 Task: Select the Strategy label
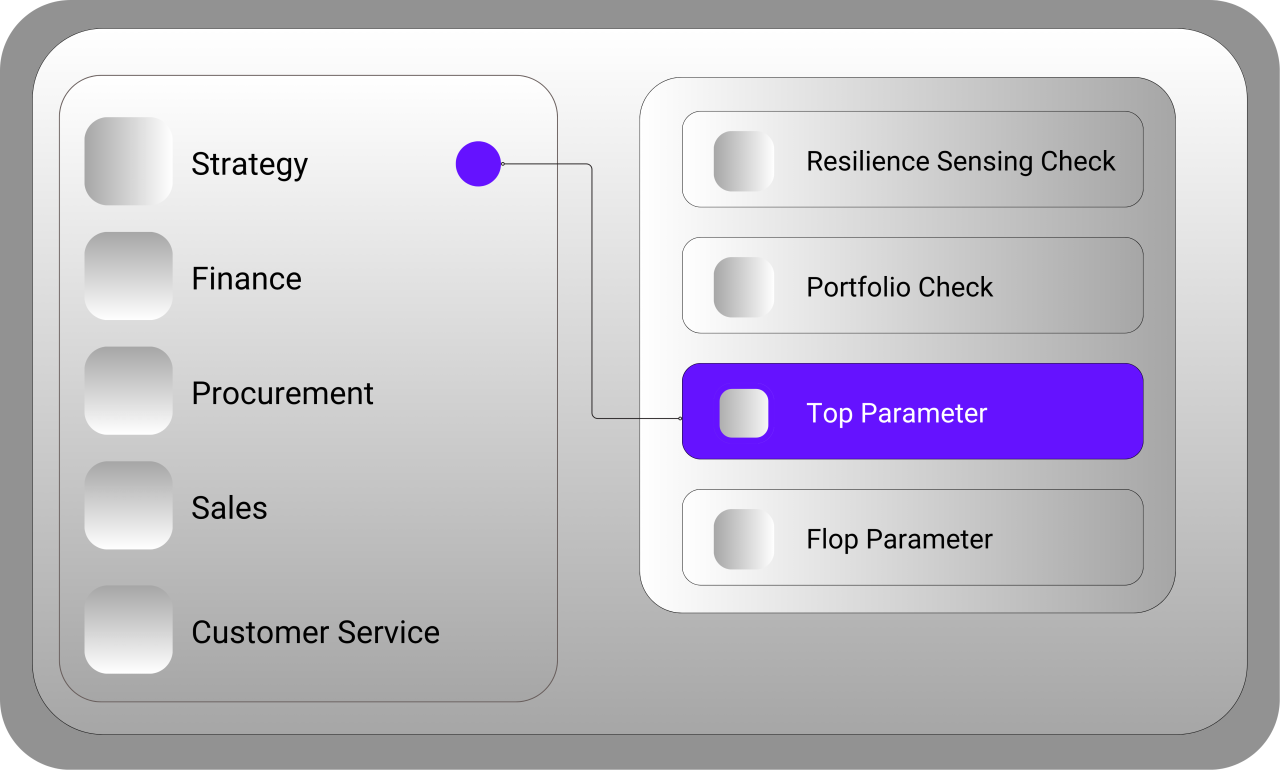click(249, 164)
